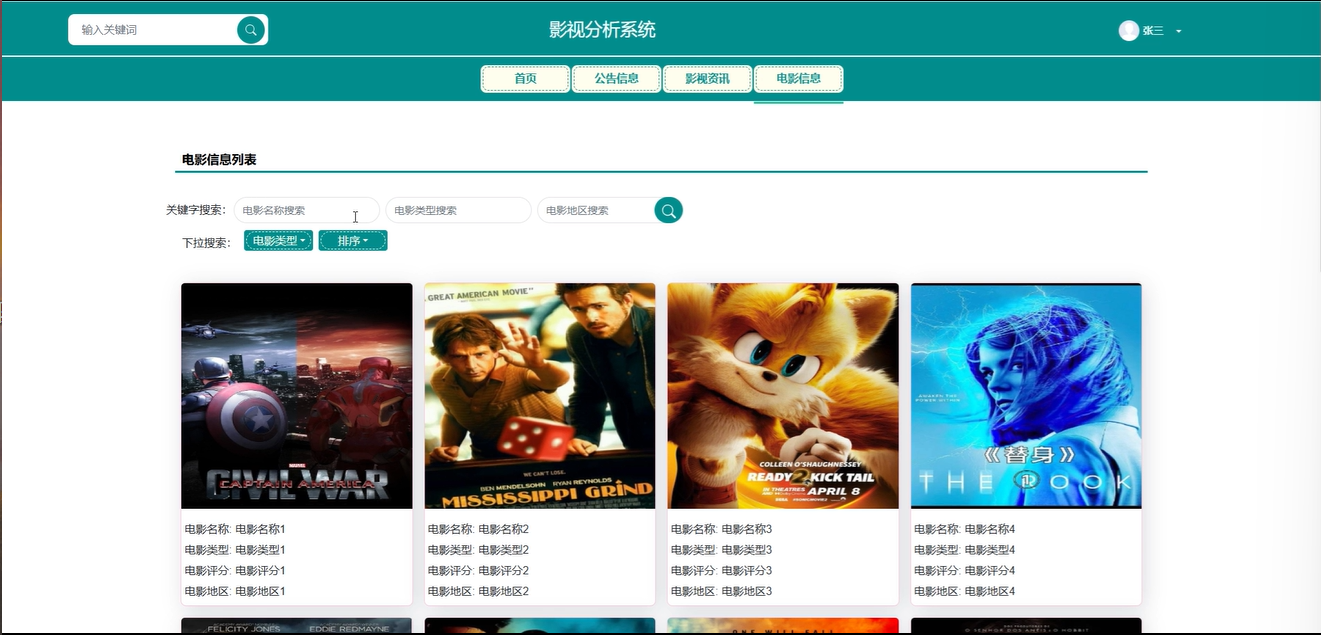Click the keyword search magnifier button
This screenshot has height=635, width=1321.
(669, 210)
